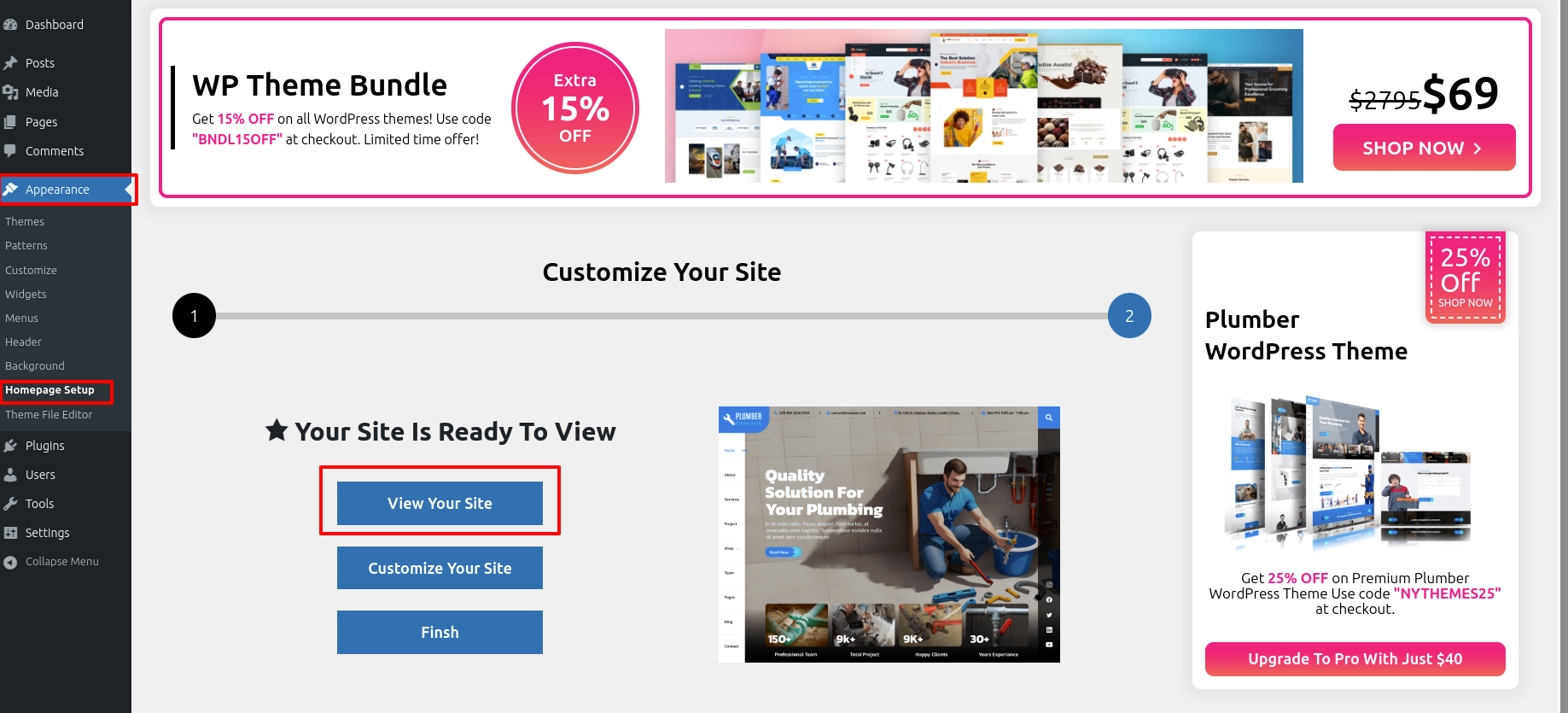1568x713 pixels.
Task: Select the Appearance menu item
Action: pyautogui.click(x=66, y=190)
